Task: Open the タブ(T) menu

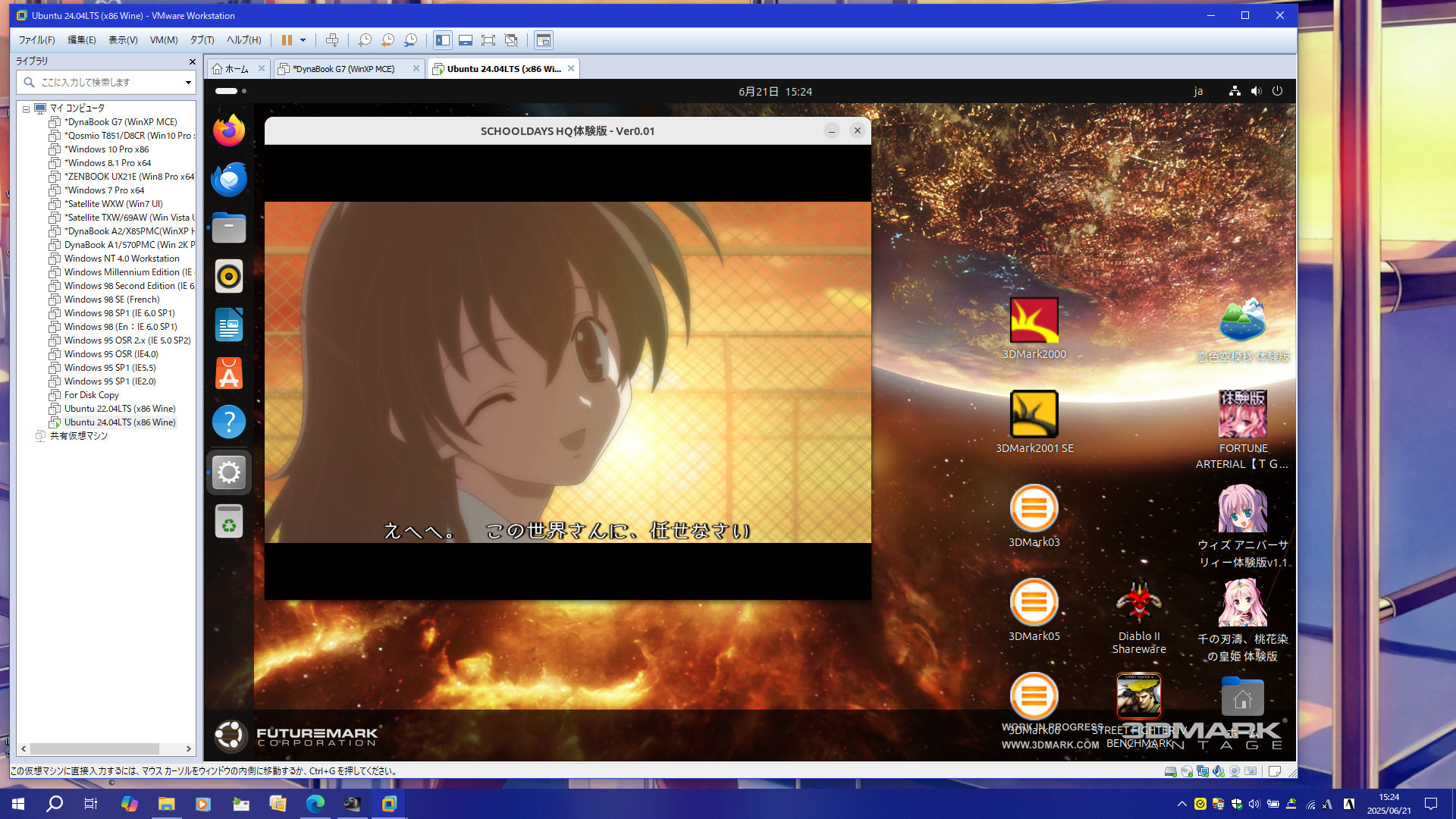Action: (x=202, y=40)
